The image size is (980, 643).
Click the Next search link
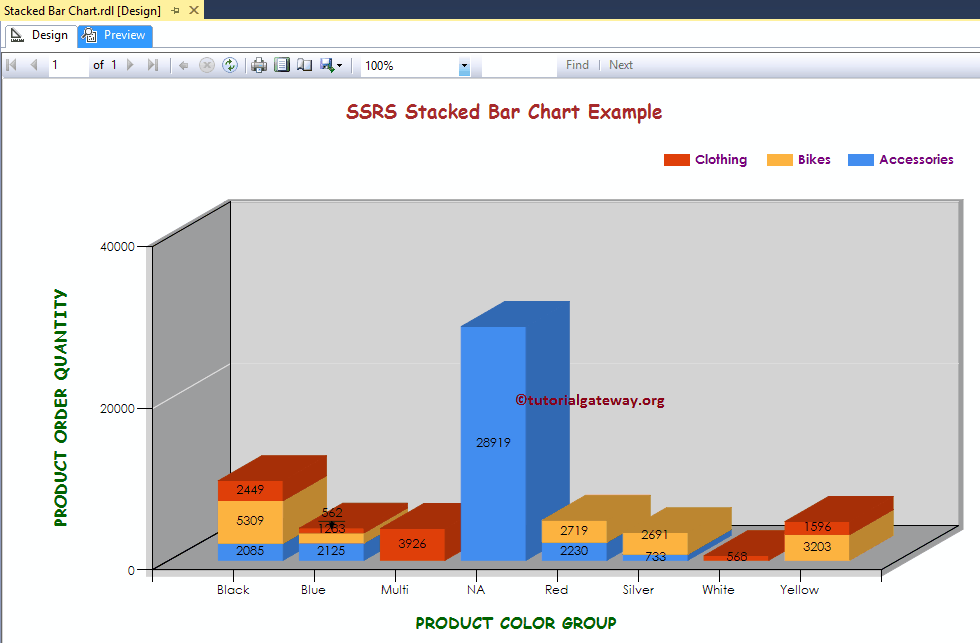pos(620,64)
